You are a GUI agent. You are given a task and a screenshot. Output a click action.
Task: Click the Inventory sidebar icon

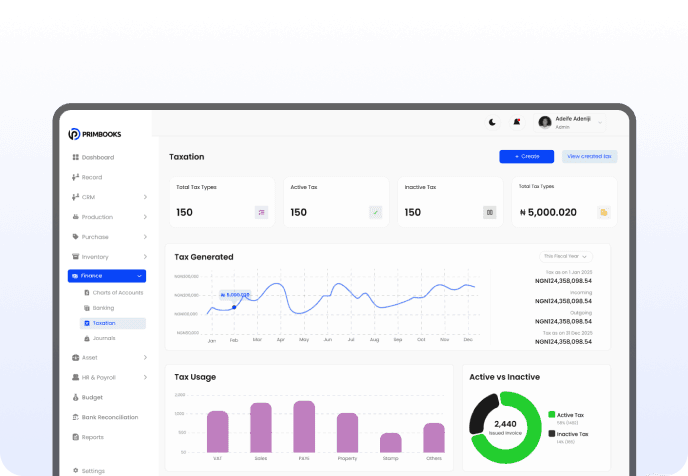coord(75,257)
